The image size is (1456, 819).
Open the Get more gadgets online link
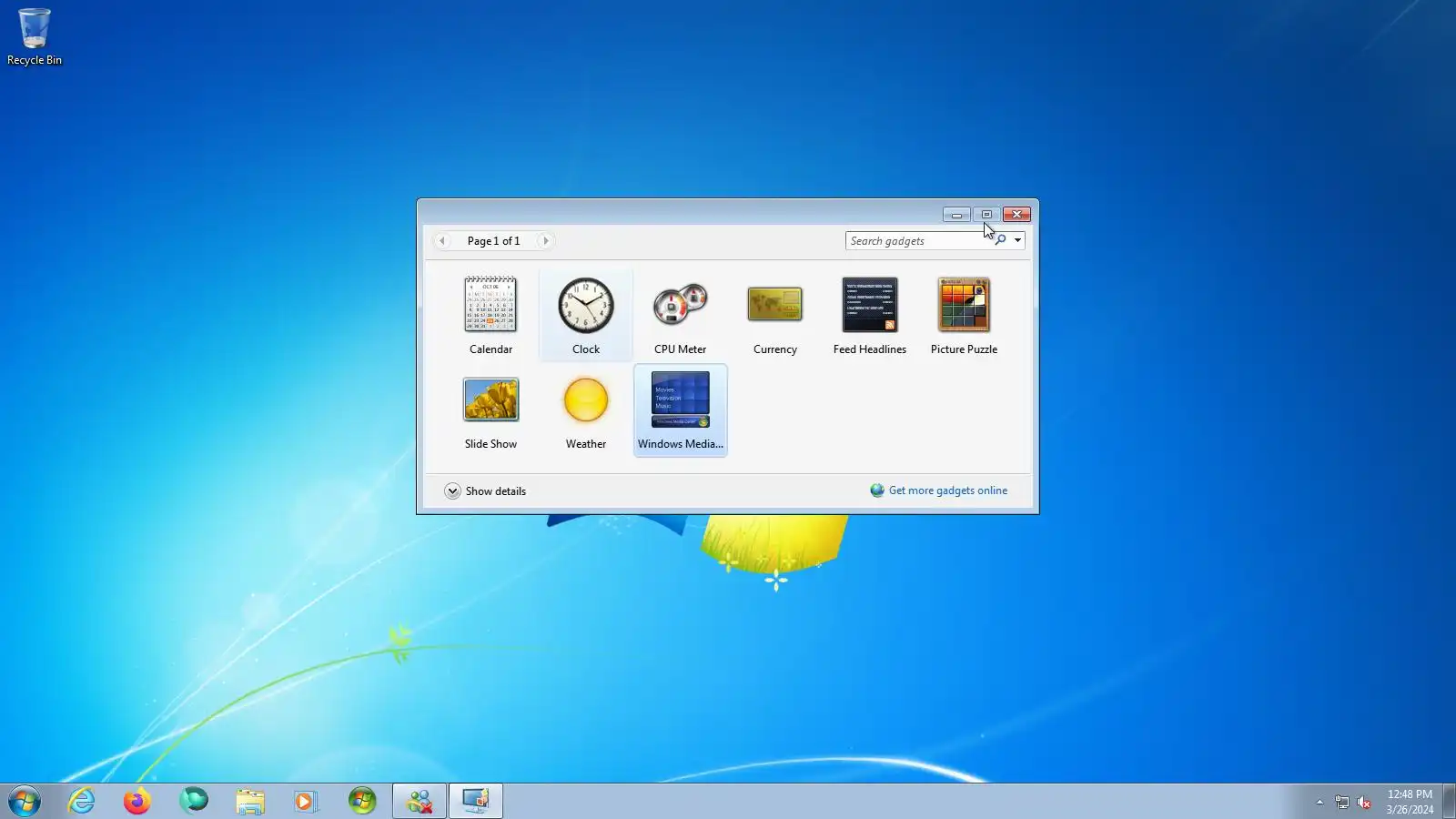pos(947,490)
